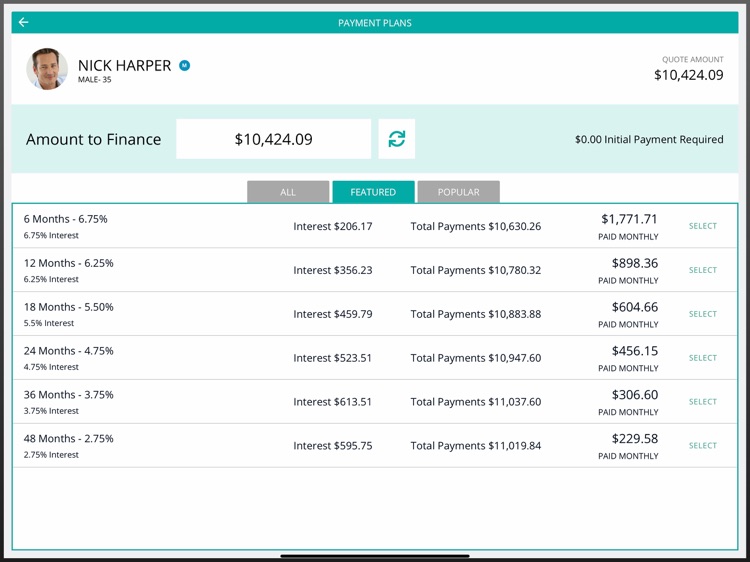Click Interest $206.17
The height and width of the screenshot is (562, 750).
pyautogui.click(x=332, y=226)
